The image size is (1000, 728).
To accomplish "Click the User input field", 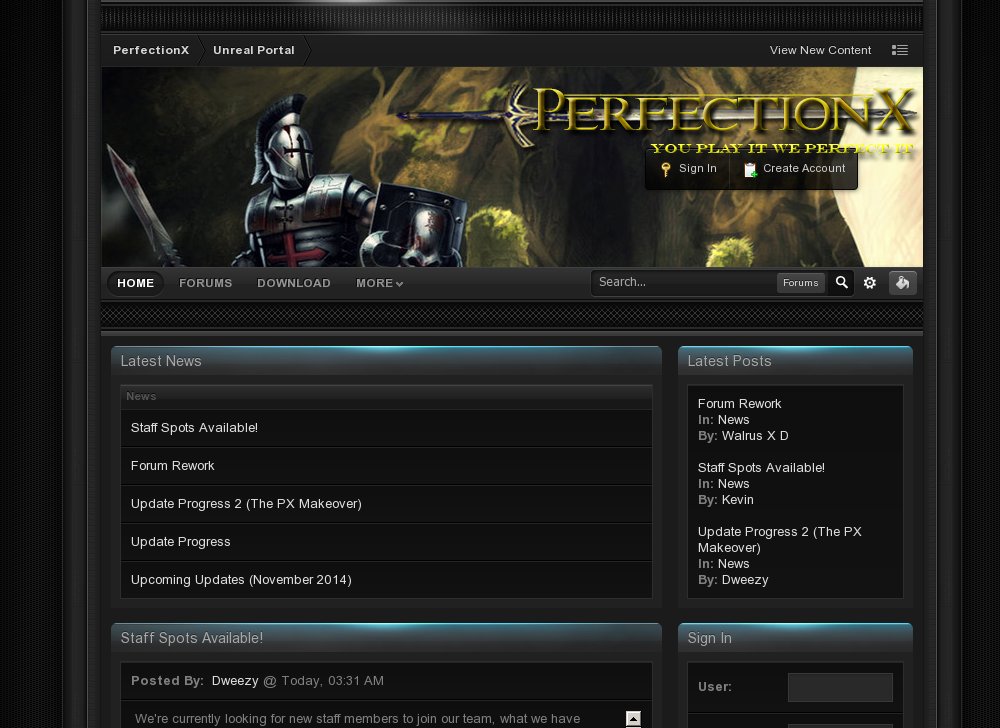I will pyautogui.click(x=839, y=687).
